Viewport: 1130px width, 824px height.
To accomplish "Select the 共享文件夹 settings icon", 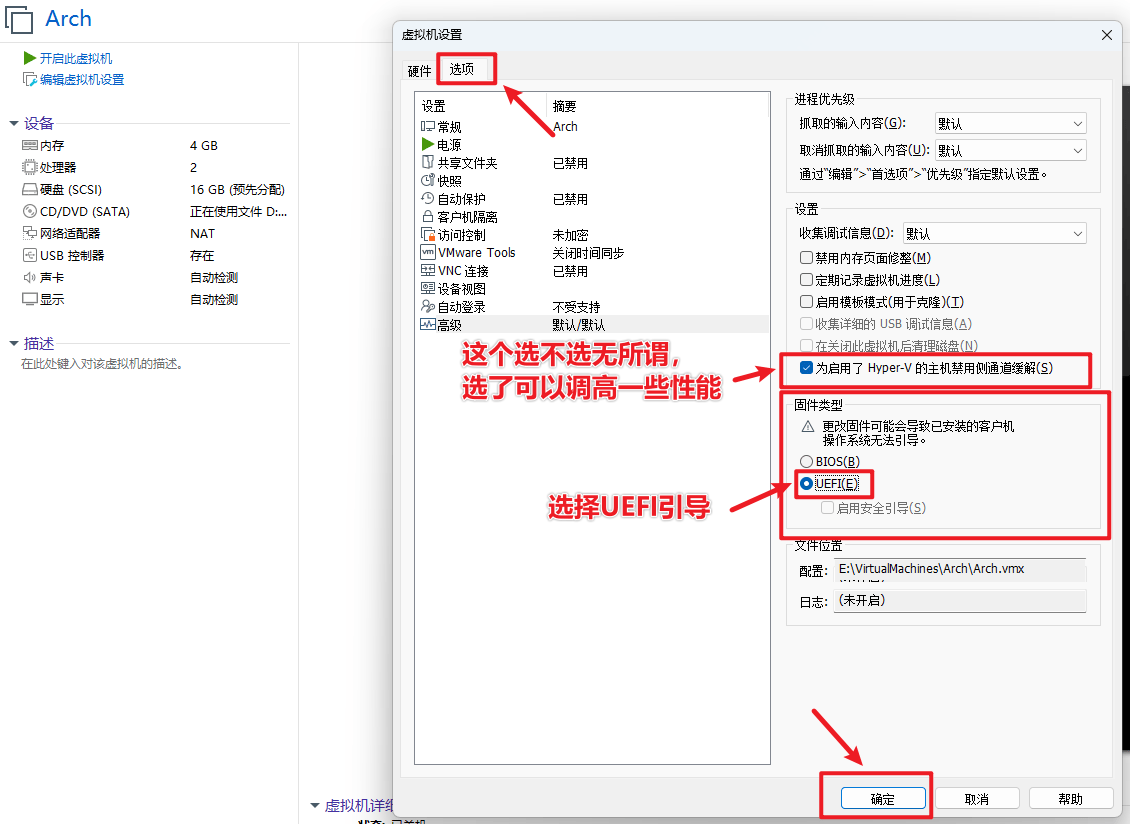I will point(428,163).
